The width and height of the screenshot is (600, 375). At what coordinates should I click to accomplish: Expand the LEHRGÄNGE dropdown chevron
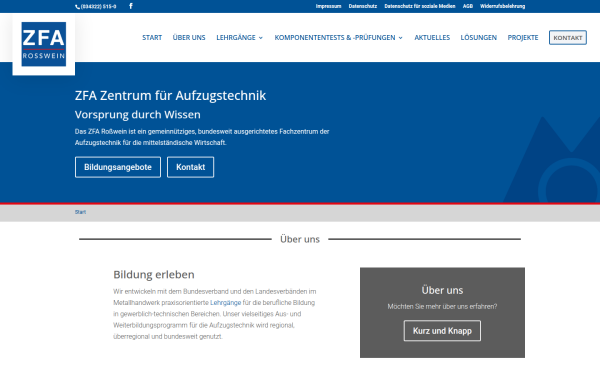coord(261,38)
